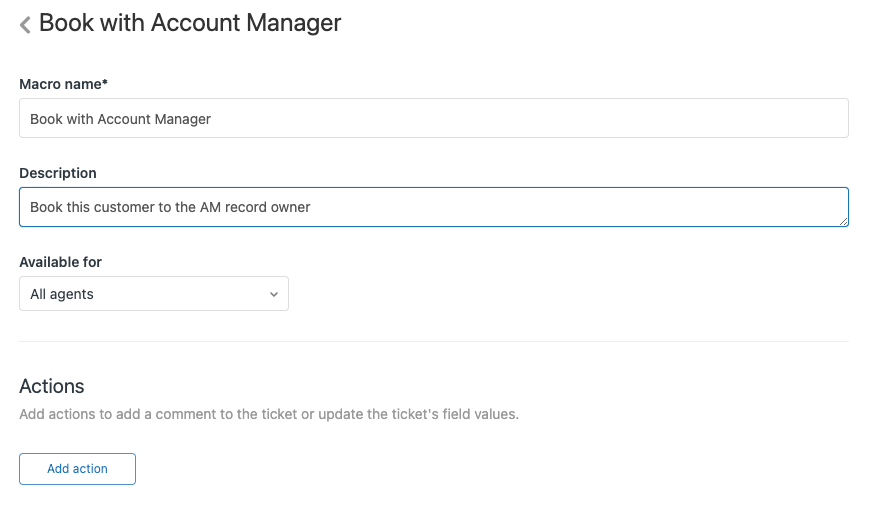Click the 'Macro name*' field label
Screen dimensions: 874x509
(x=63, y=84)
